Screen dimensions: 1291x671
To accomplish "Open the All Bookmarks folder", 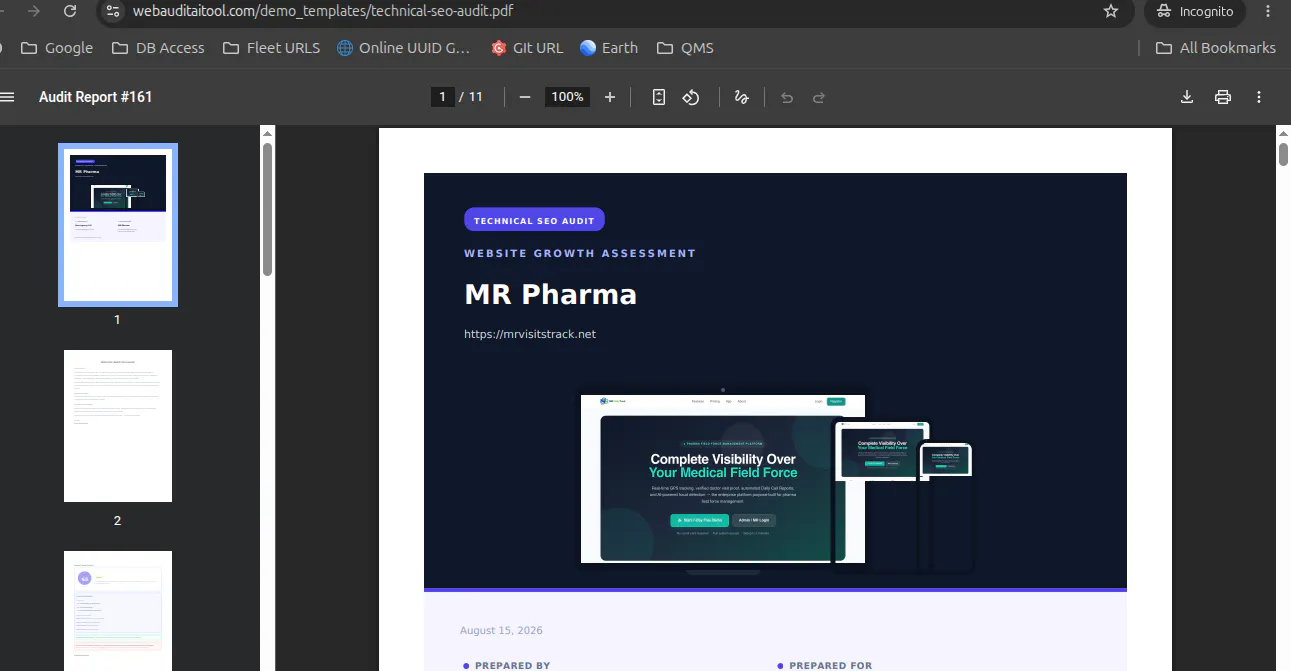I will pos(1216,48).
